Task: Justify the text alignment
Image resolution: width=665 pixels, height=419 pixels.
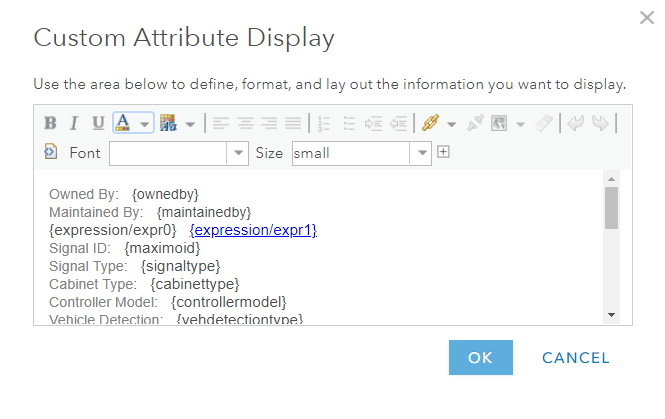Action: pyautogui.click(x=293, y=123)
